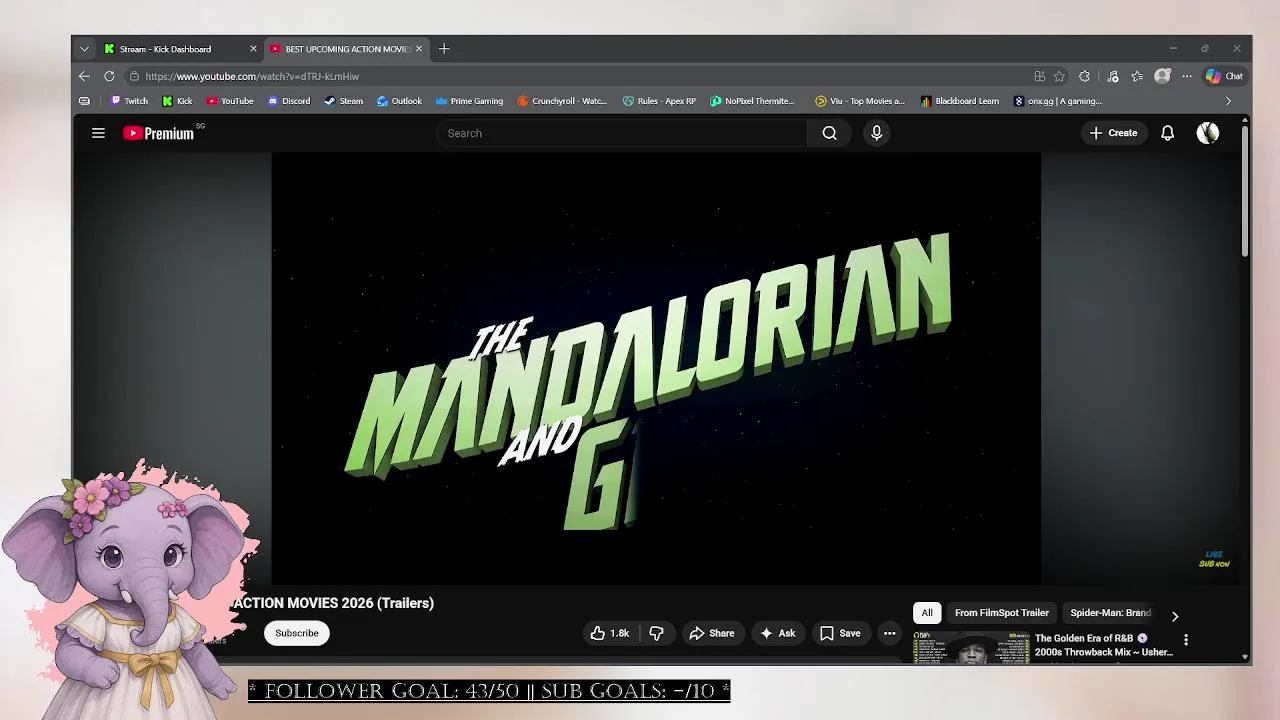Open options for Golden Era of R&B video
The width and height of the screenshot is (1280, 720).
(1186, 640)
